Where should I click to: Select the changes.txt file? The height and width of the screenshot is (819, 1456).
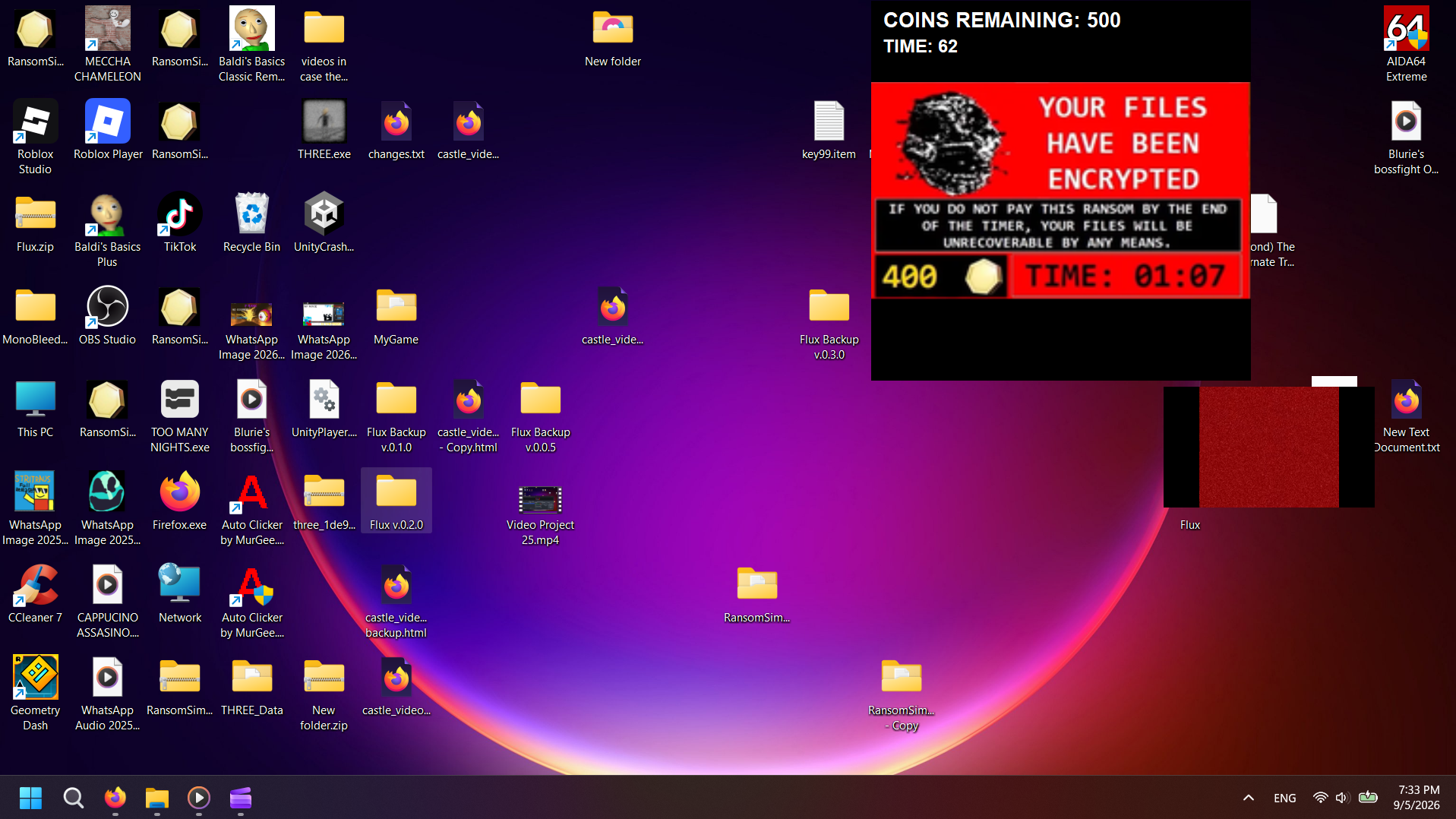point(396,130)
